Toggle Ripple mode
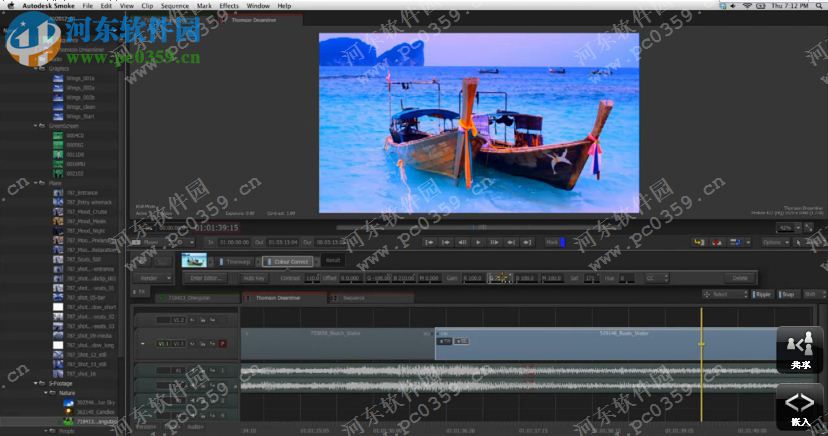Image resolution: width=828 pixels, height=436 pixels. click(763, 295)
